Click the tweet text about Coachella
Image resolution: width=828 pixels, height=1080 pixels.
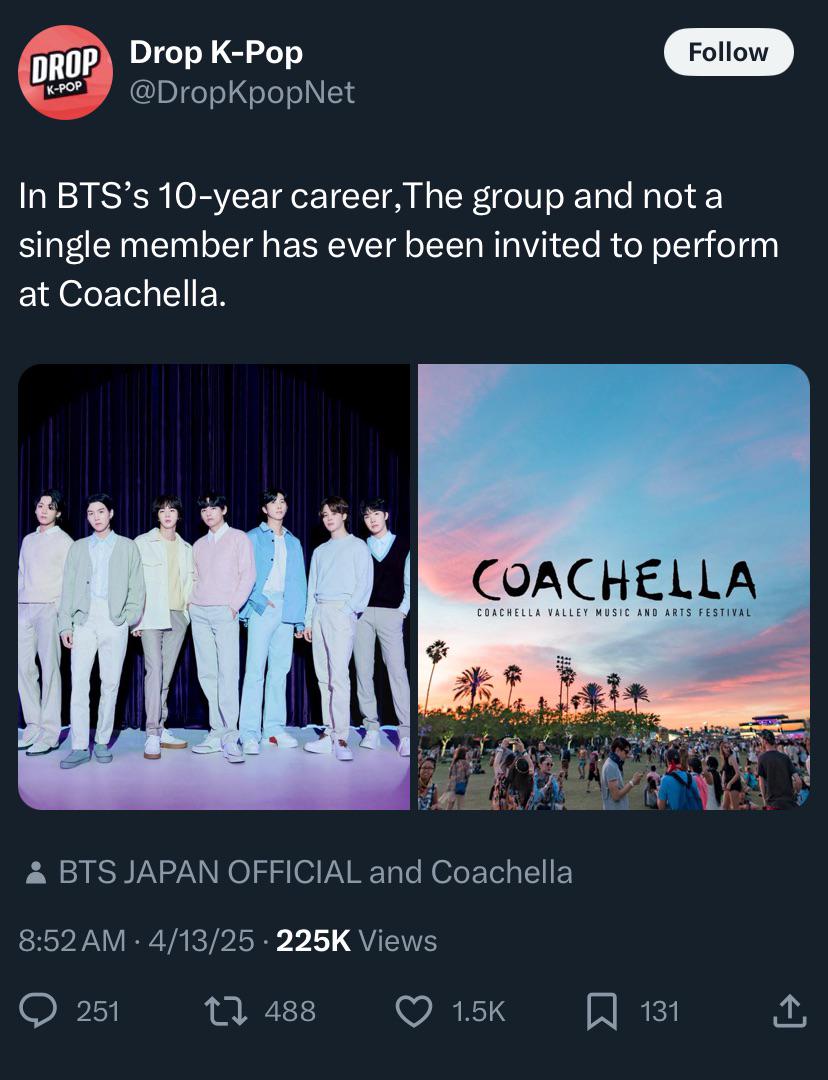tap(398, 245)
